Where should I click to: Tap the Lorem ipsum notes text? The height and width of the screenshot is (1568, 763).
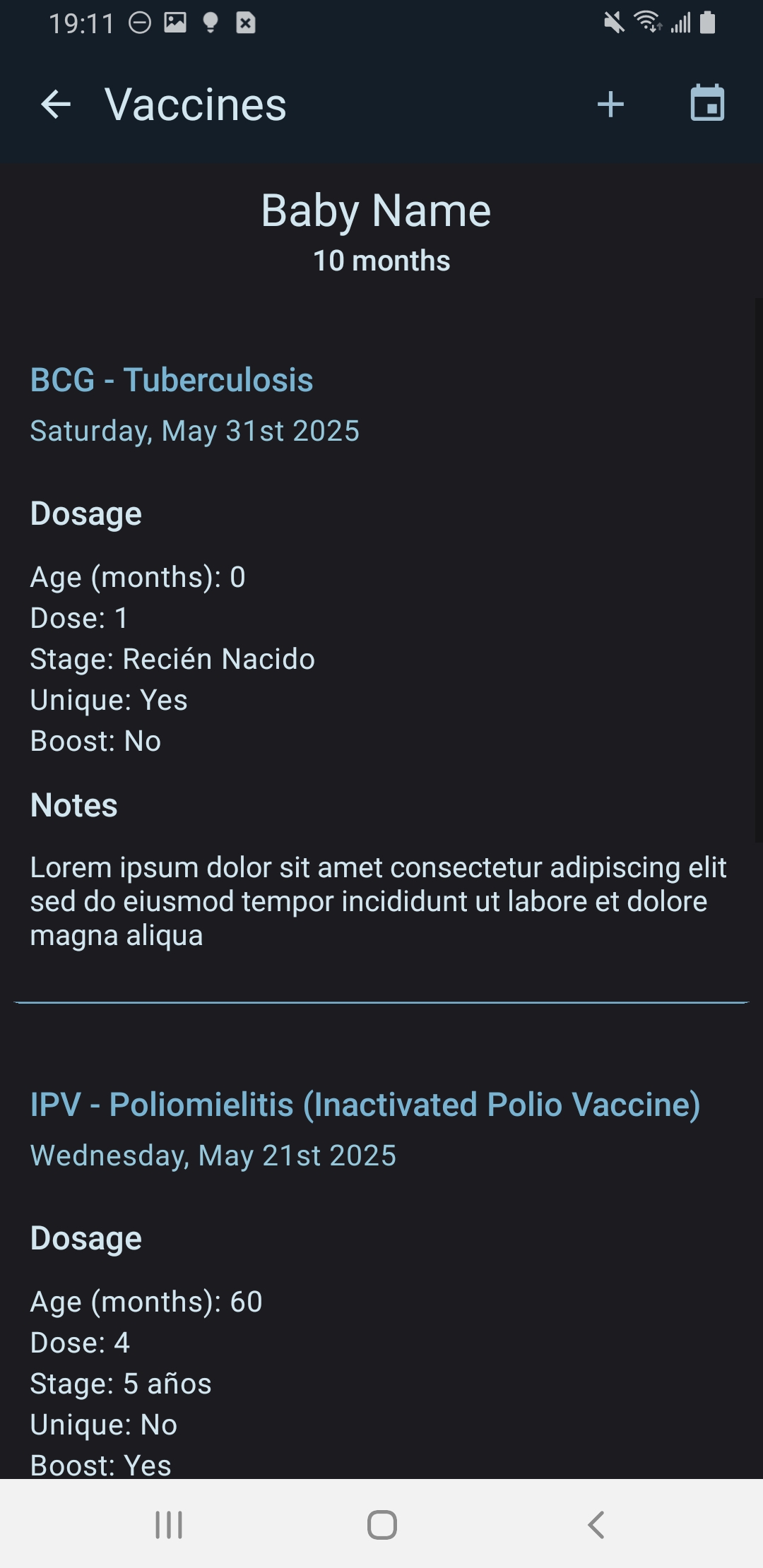click(x=378, y=901)
